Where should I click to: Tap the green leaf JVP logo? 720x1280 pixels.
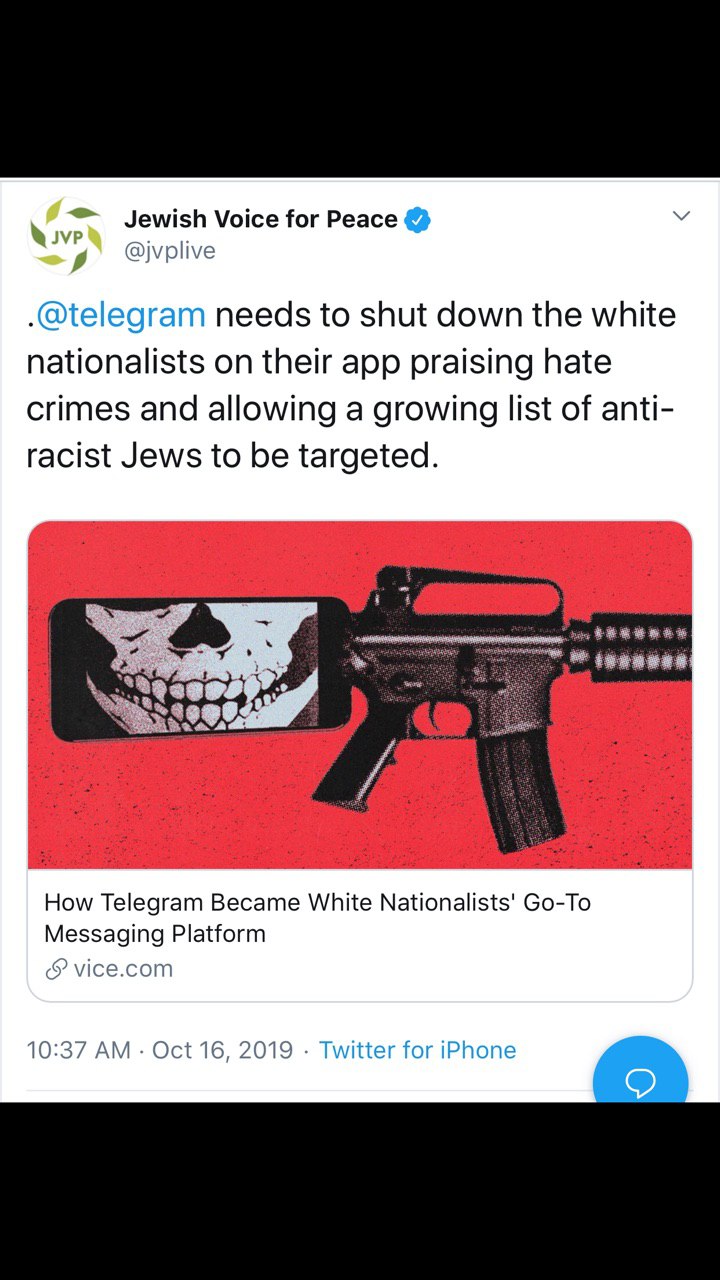point(65,236)
